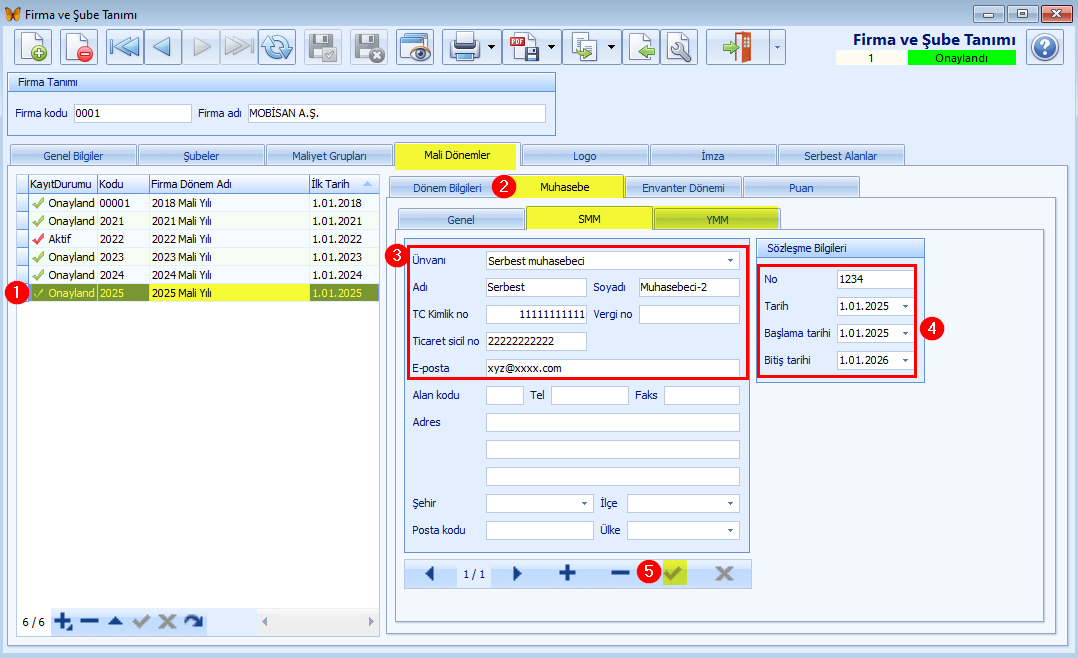Go to the next record in toolbar

tap(201, 47)
